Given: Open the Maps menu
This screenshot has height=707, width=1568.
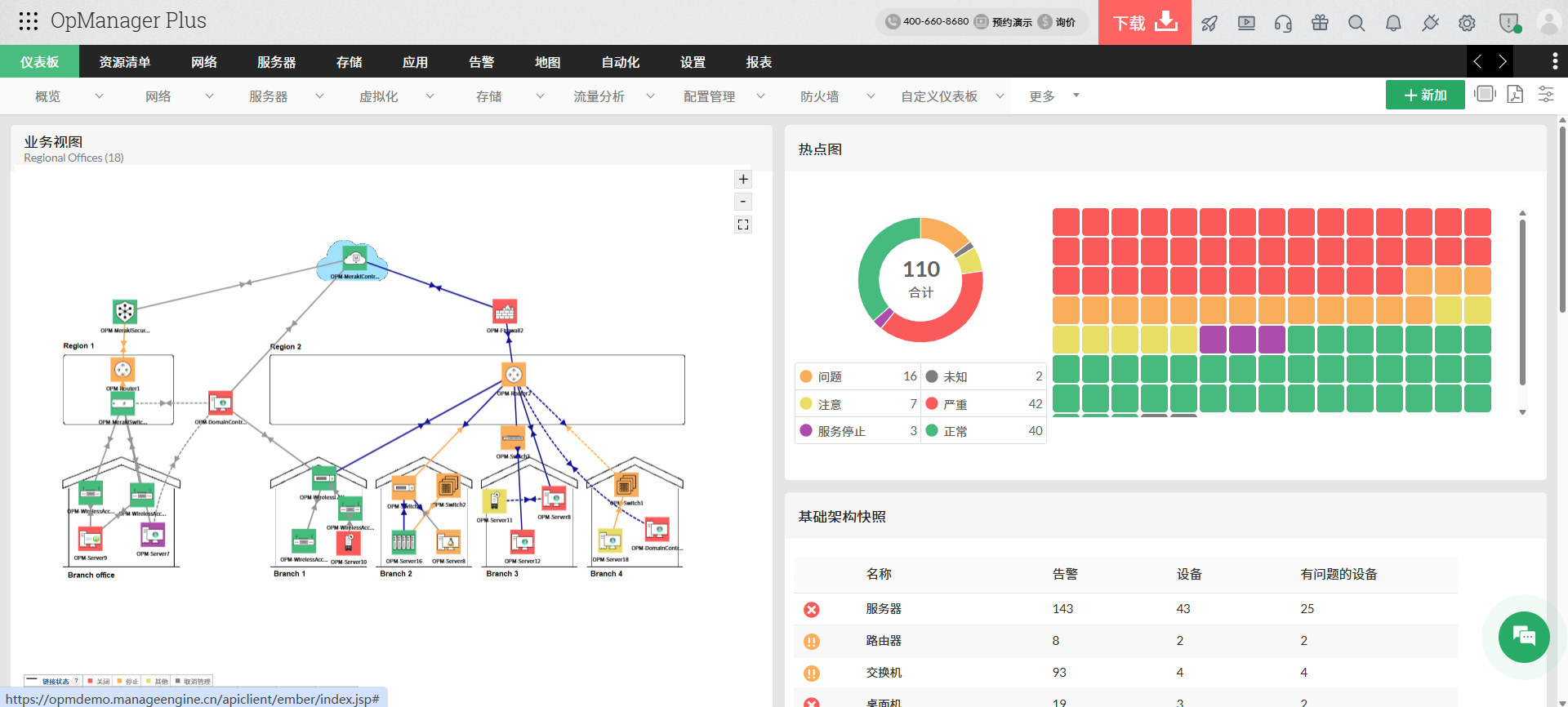Looking at the screenshot, I should tap(548, 62).
